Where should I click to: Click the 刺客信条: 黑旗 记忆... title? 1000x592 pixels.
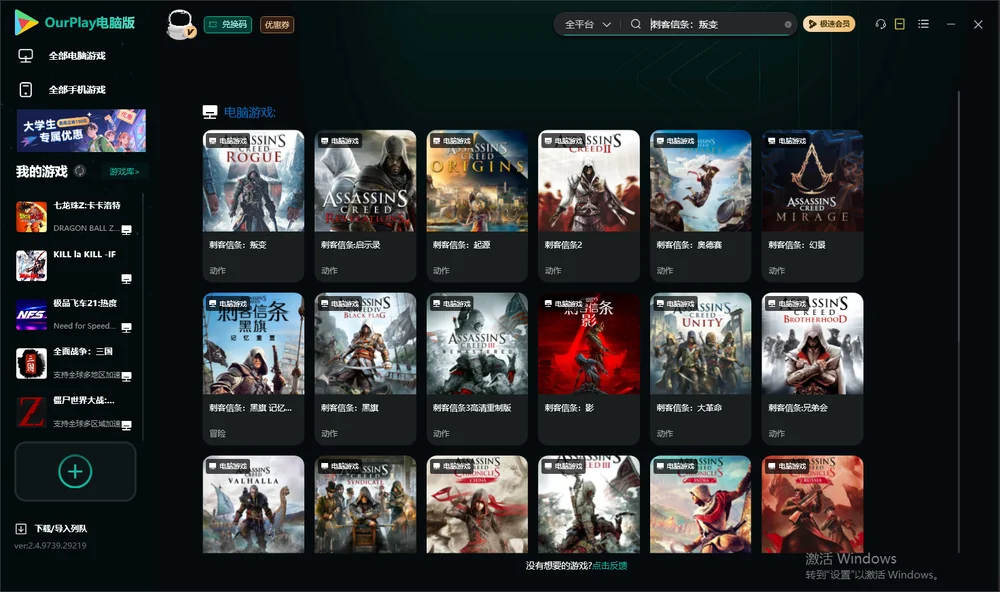(x=251, y=408)
